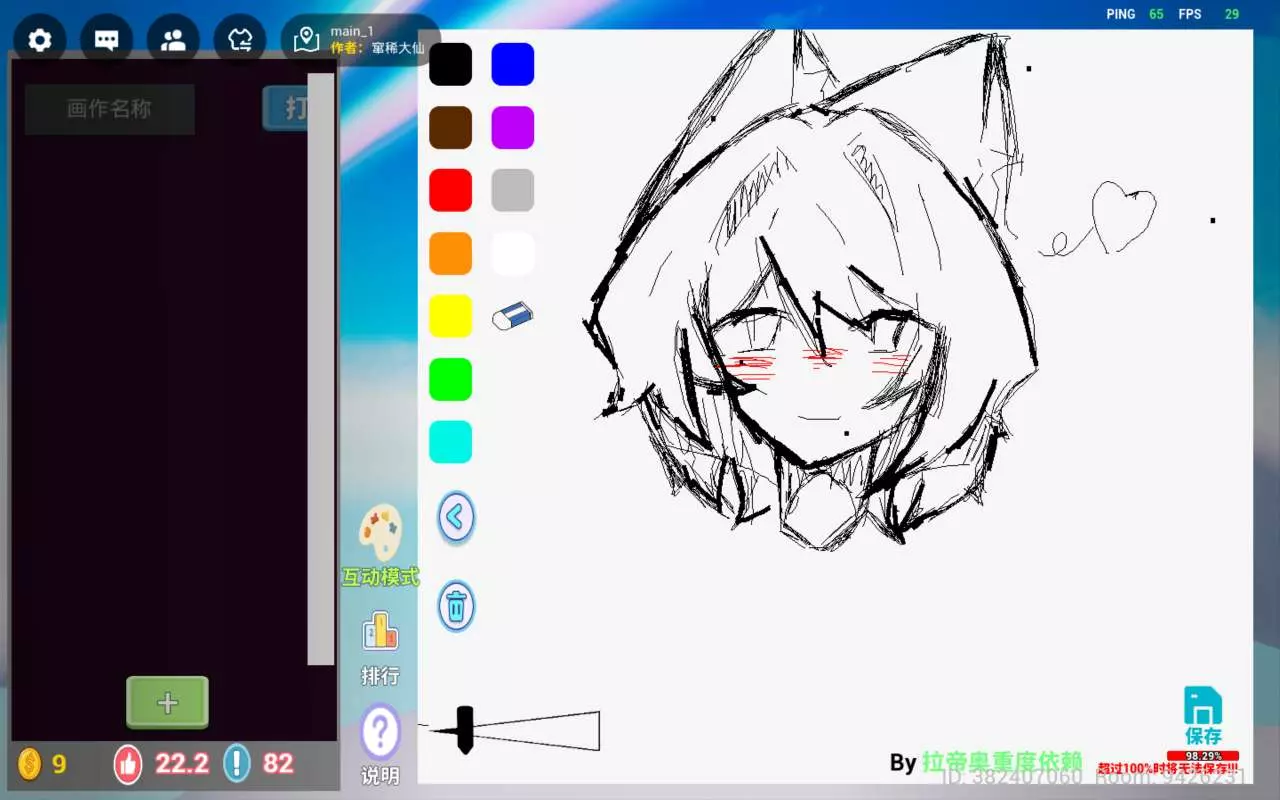Open the chat messages panel
Image resolution: width=1280 pixels, height=800 pixels.
point(106,40)
